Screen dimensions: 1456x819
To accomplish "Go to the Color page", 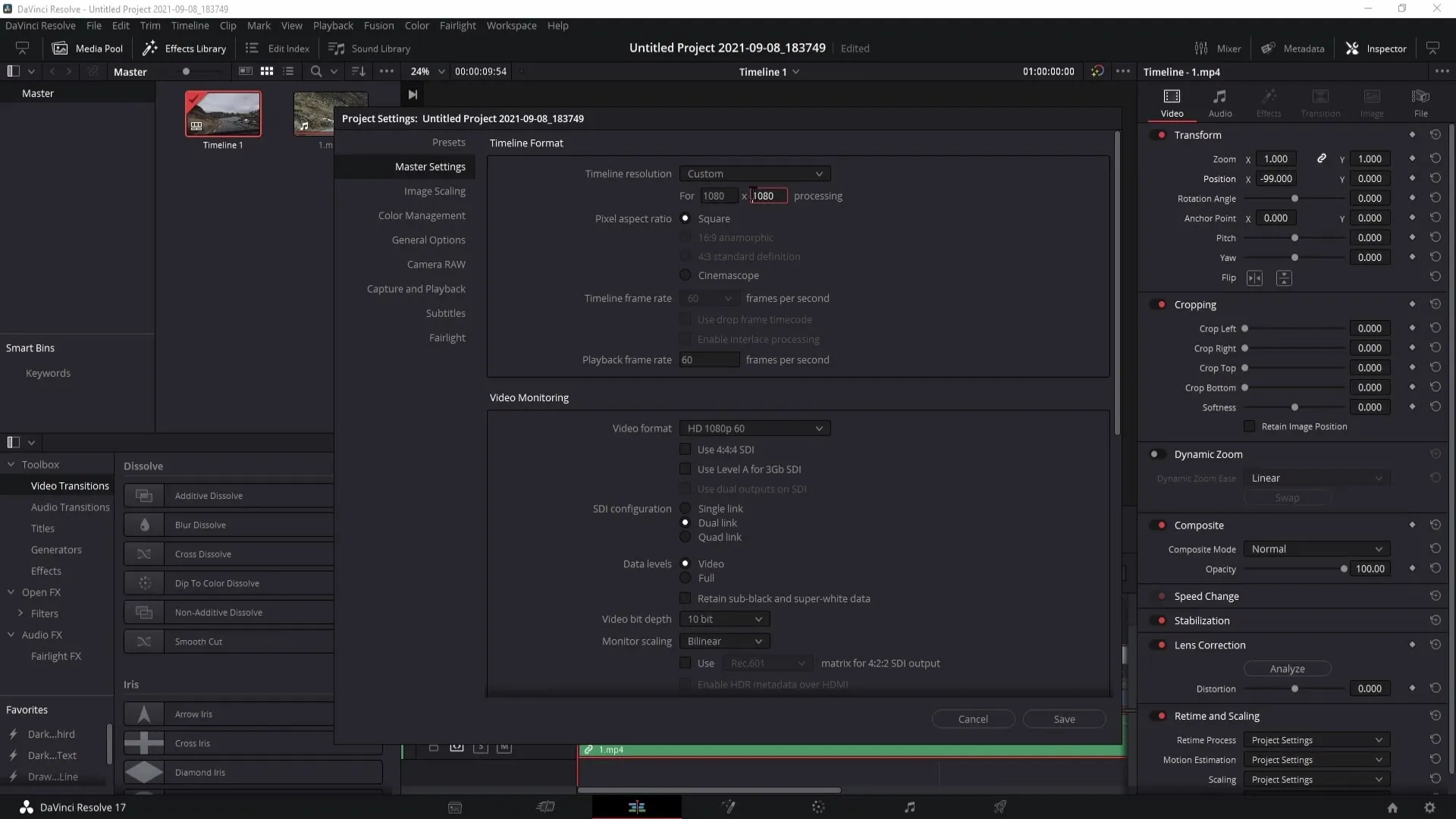I will coord(818,808).
